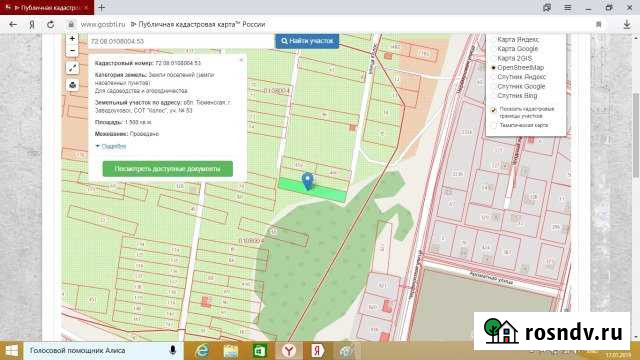The width and height of the screenshot is (640, 360).
Task: Zoom out the map with minus button
Action: (72, 51)
